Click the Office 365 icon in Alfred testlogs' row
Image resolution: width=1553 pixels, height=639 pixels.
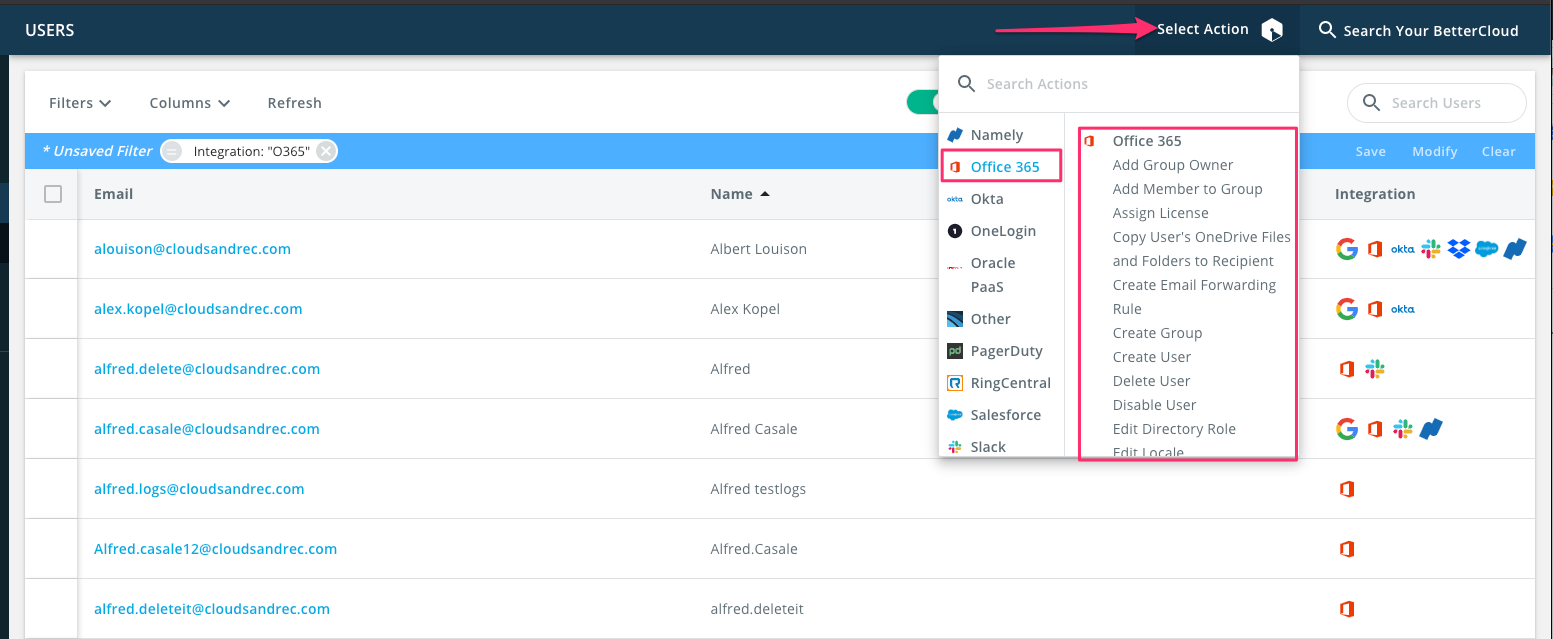coord(1347,489)
